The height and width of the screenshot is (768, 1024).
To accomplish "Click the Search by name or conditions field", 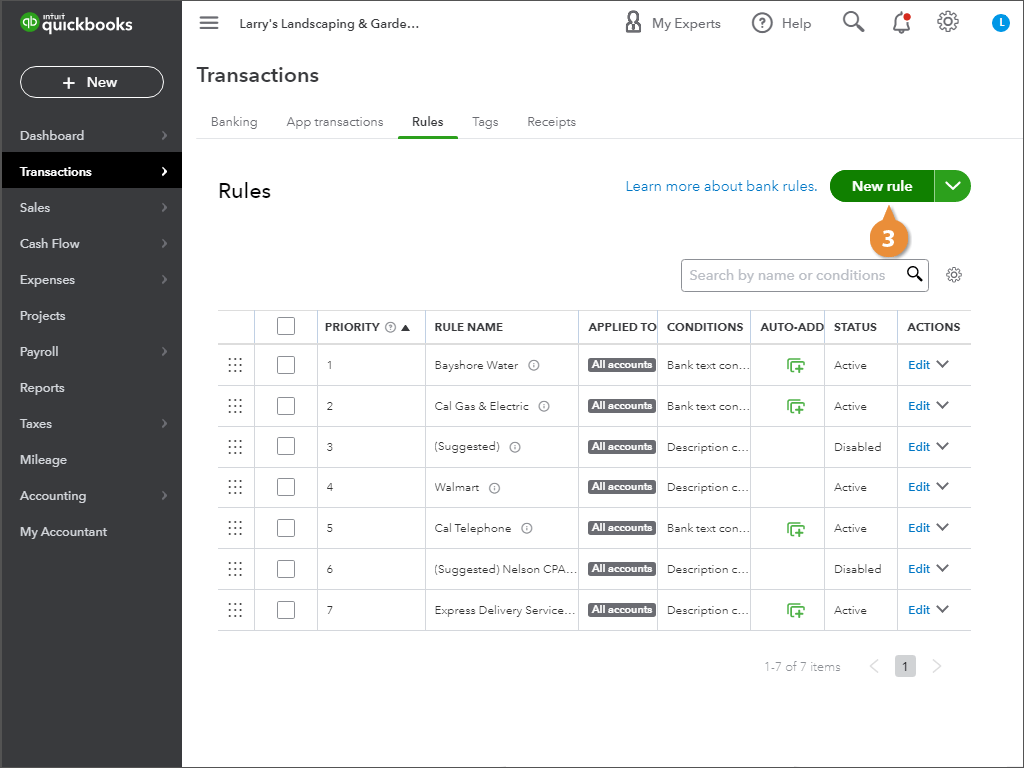I will [x=805, y=275].
